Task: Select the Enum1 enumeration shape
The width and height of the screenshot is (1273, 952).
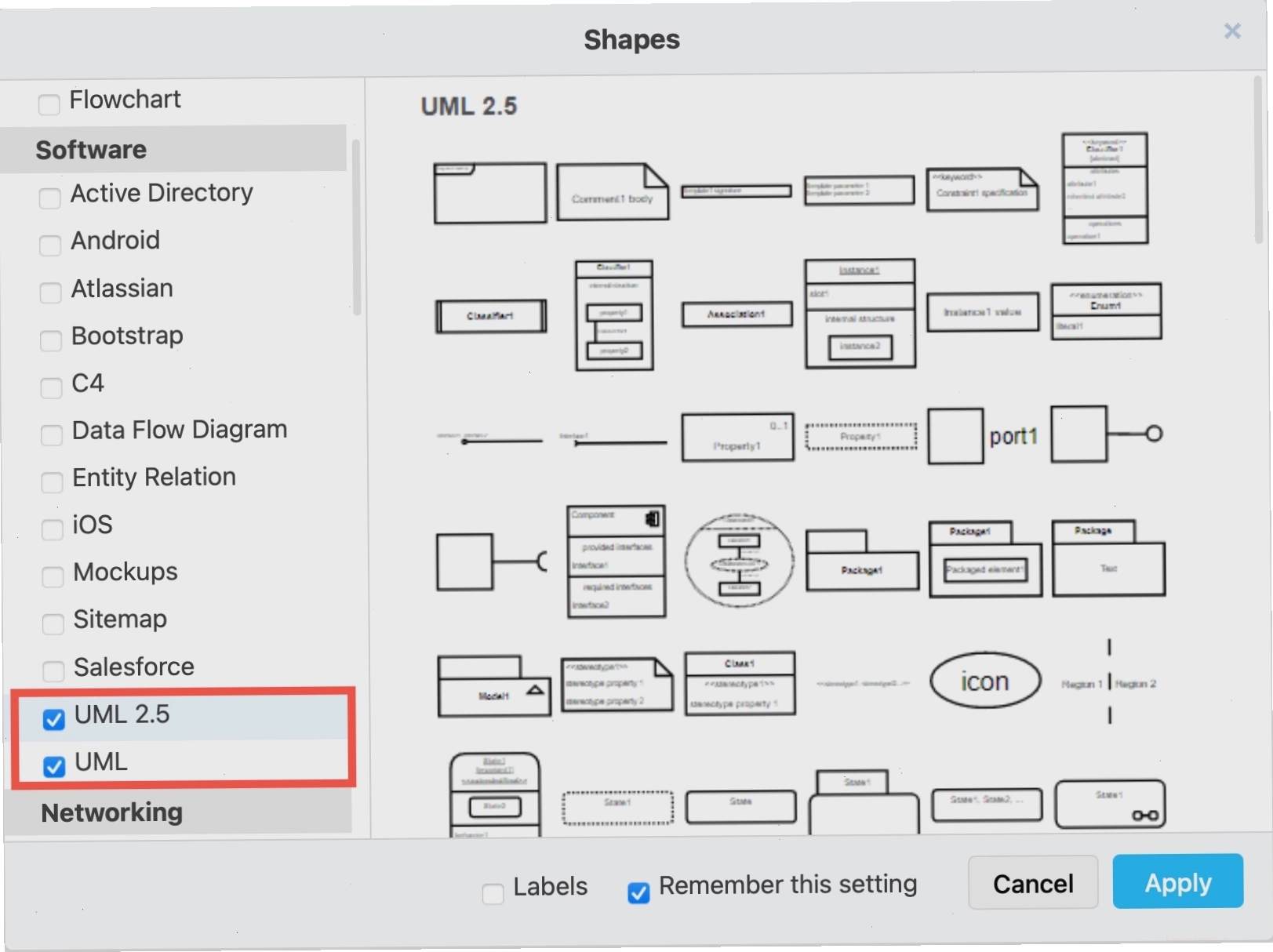Action: (x=1106, y=311)
